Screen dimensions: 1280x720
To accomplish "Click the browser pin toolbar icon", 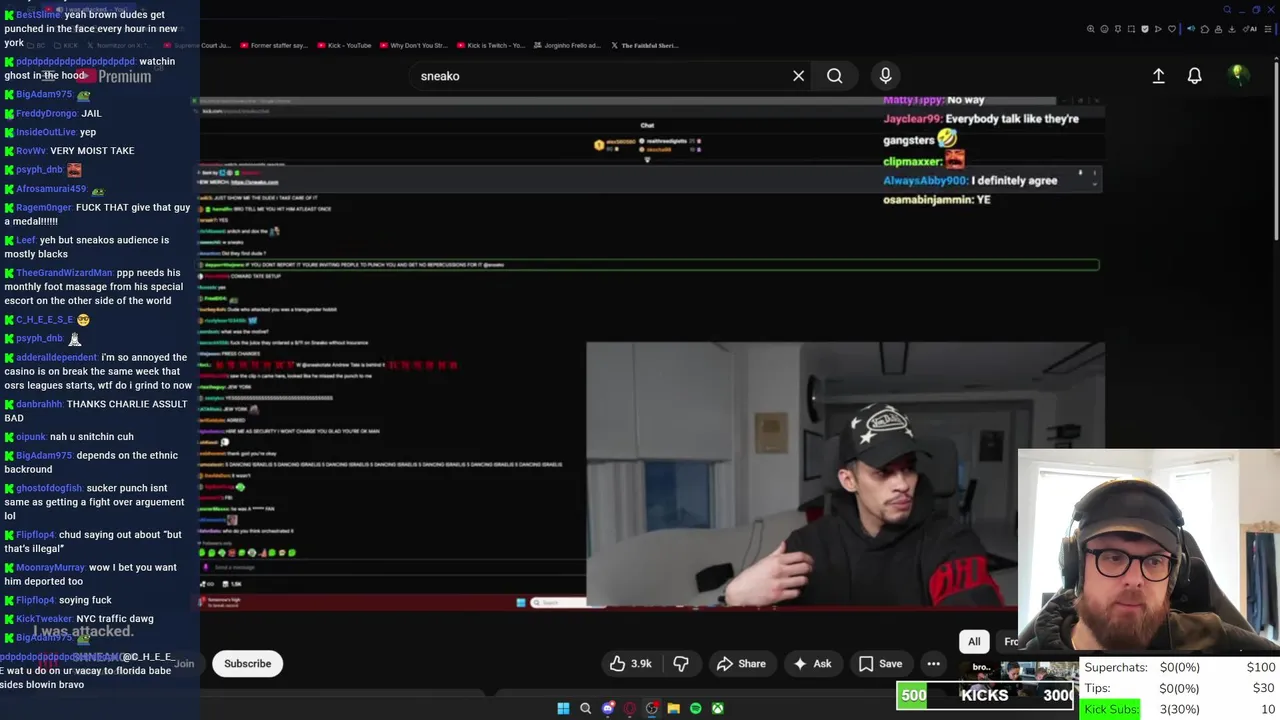I will (x=1118, y=29).
